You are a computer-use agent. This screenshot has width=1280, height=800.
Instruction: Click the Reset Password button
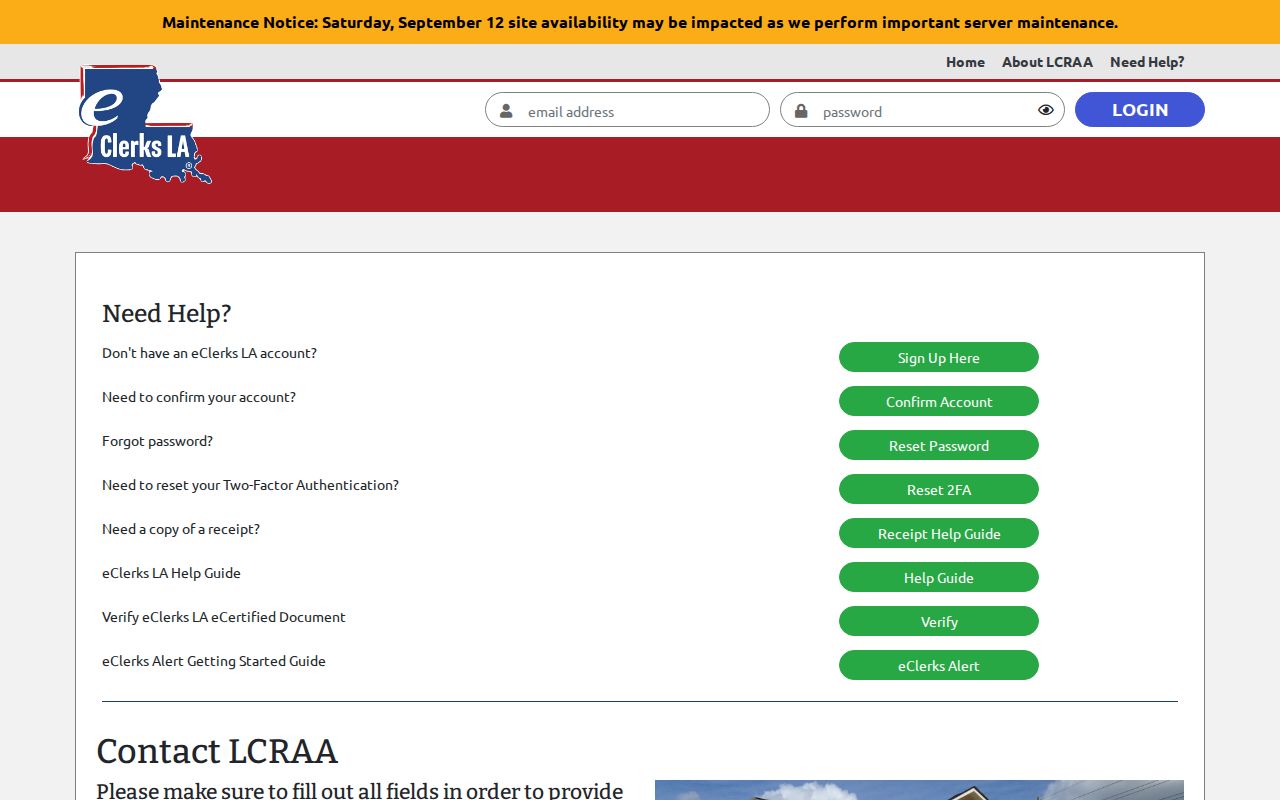point(939,445)
